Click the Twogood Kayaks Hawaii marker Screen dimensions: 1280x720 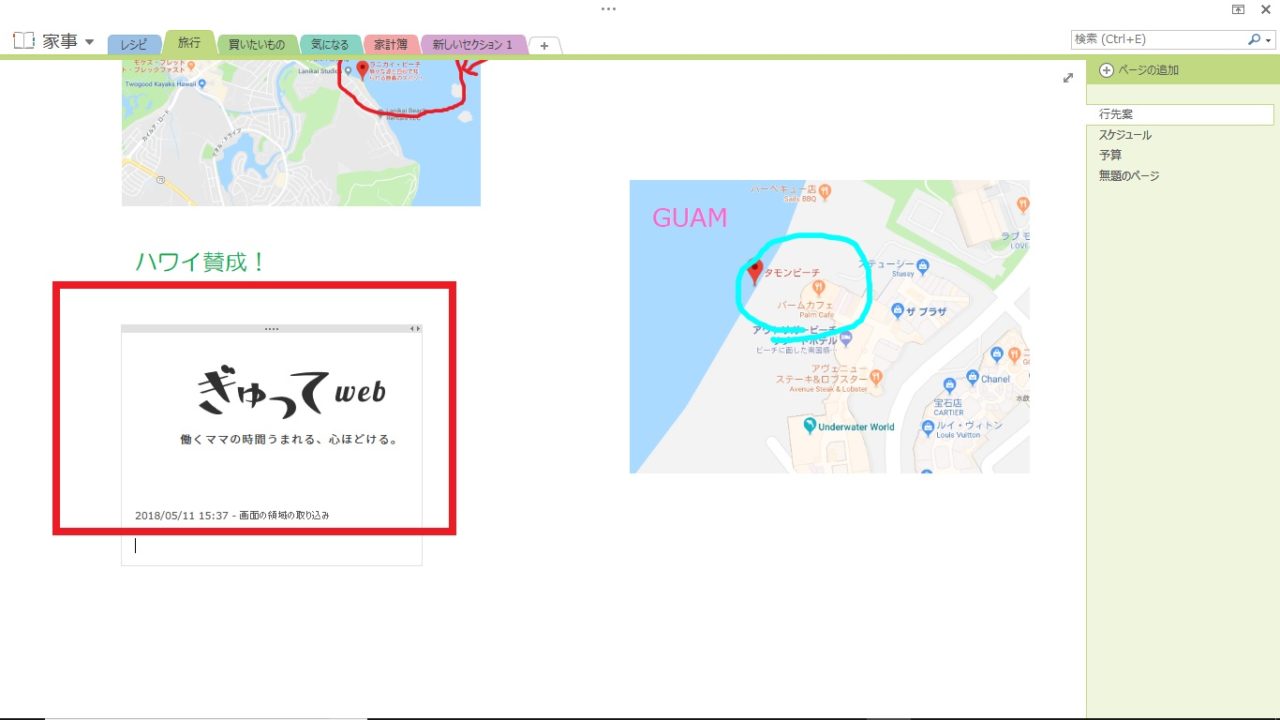coord(202,86)
